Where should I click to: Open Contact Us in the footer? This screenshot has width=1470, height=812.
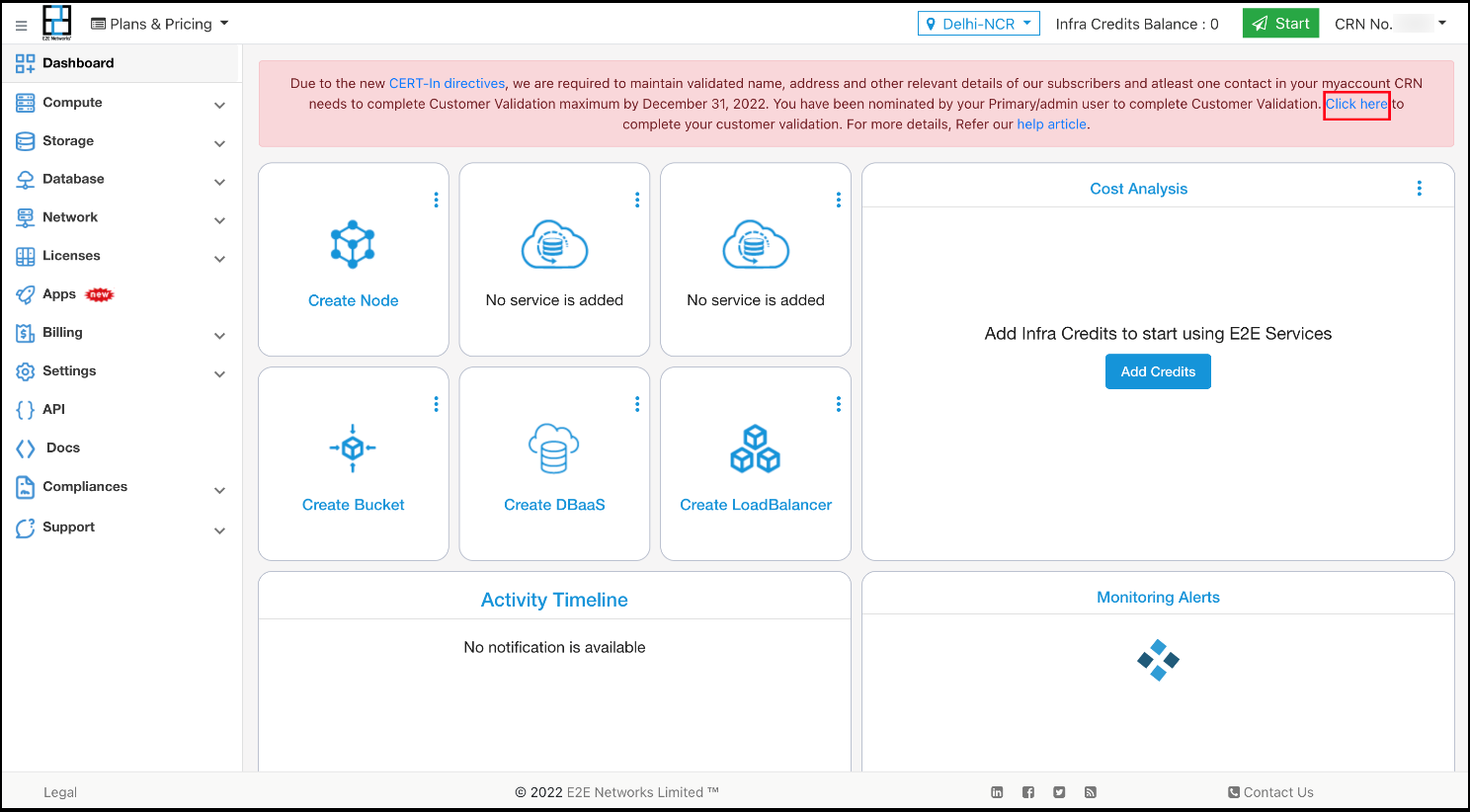coord(1270,792)
